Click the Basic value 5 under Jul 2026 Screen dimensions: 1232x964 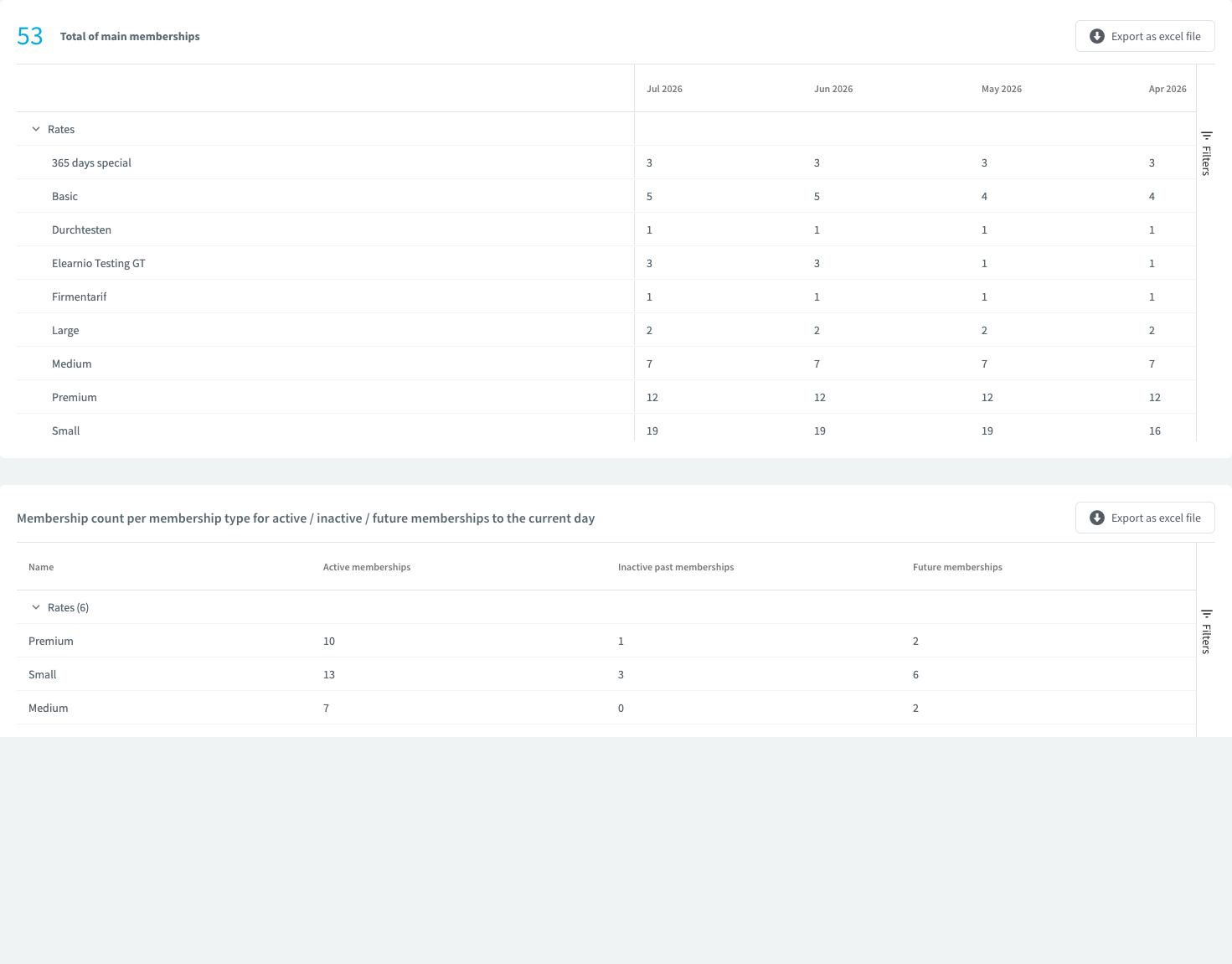tap(649, 196)
